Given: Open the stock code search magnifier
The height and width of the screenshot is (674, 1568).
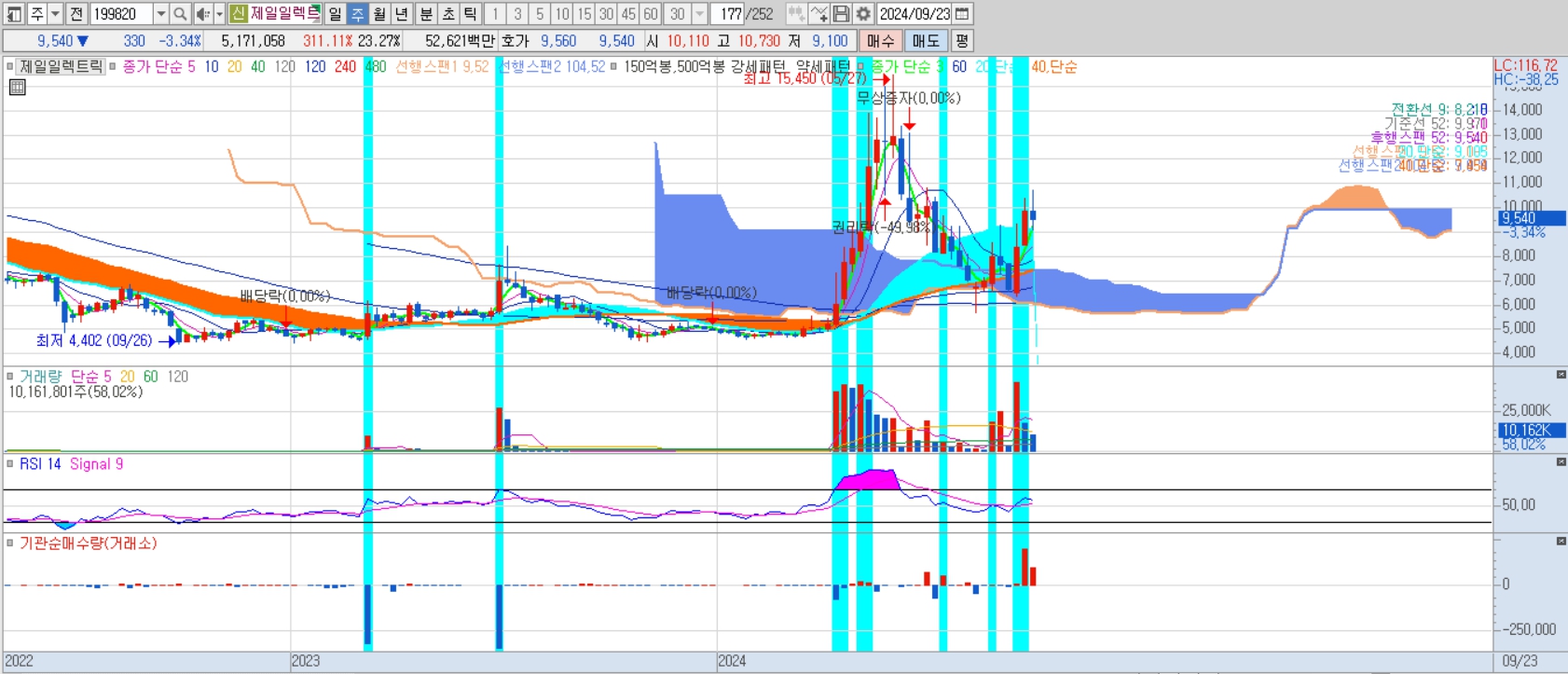Looking at the screenshot, I should 180,14.
